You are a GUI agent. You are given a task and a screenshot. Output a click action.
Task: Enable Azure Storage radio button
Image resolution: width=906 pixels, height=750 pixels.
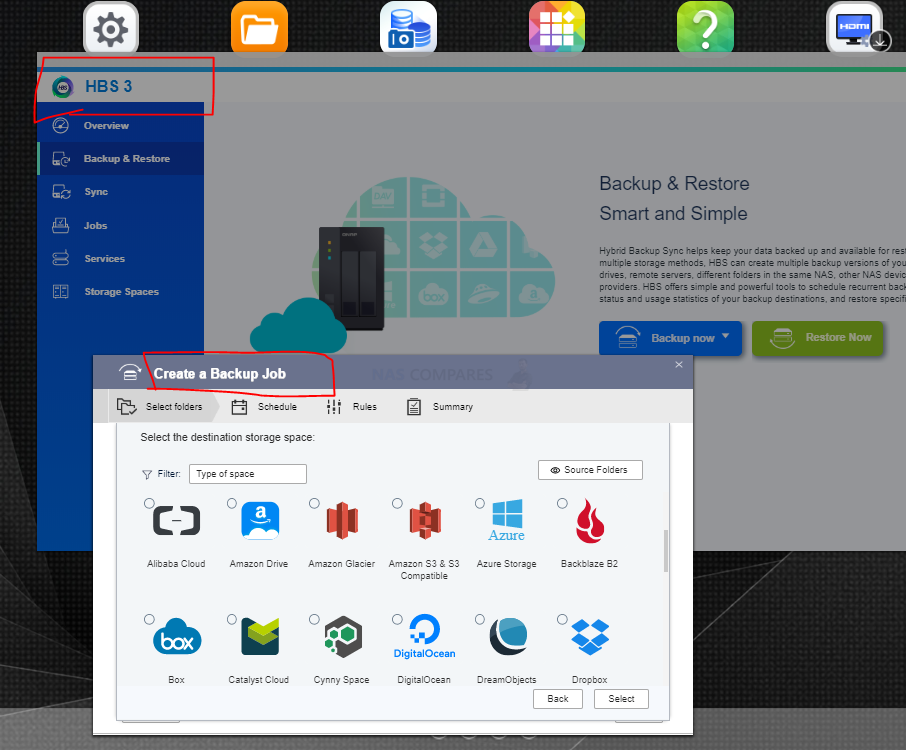480,503
